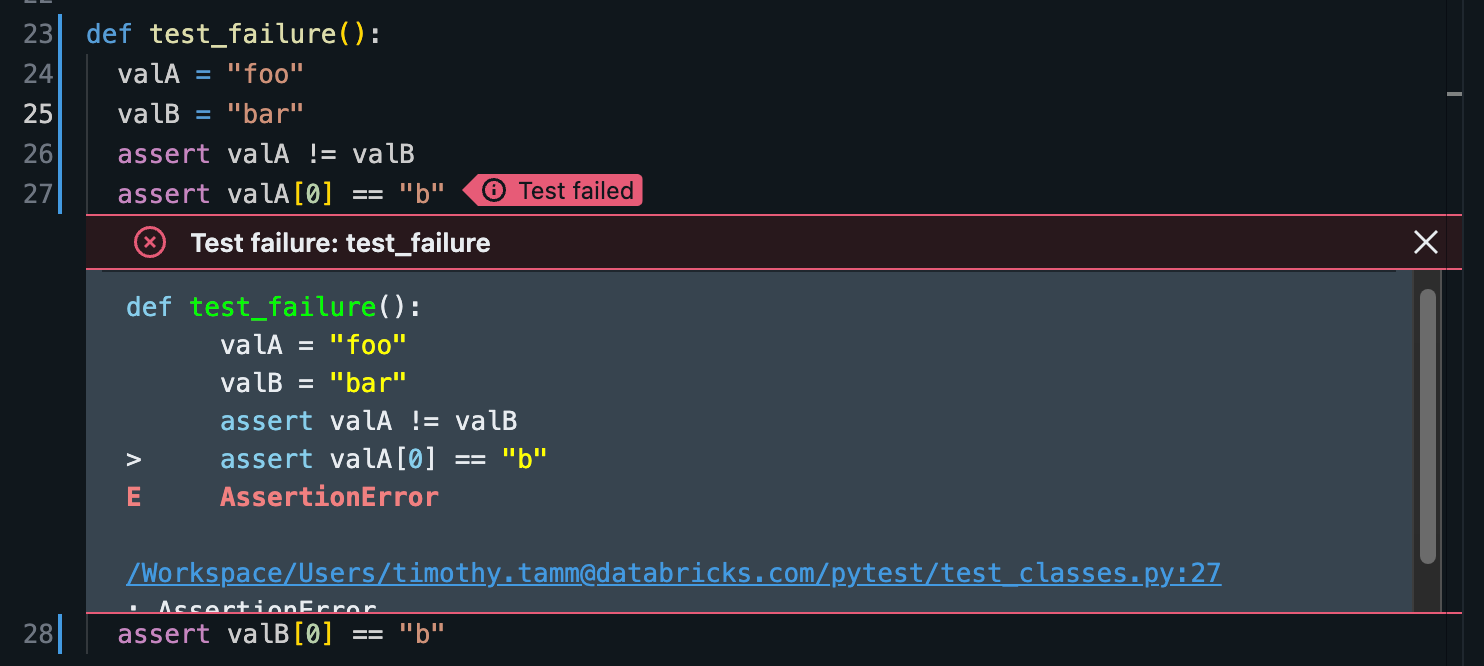Image resolution: width=1484 pixels, height=666 pixels.
Task: Select the Test failure: test_failure header title
Action: [340, 242]
